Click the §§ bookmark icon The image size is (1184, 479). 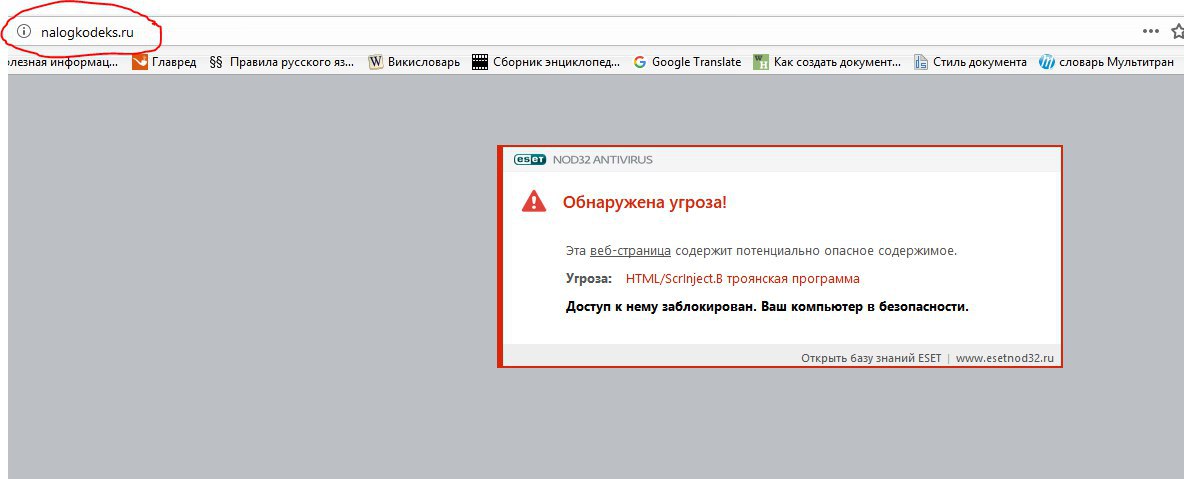pos(216,62)
